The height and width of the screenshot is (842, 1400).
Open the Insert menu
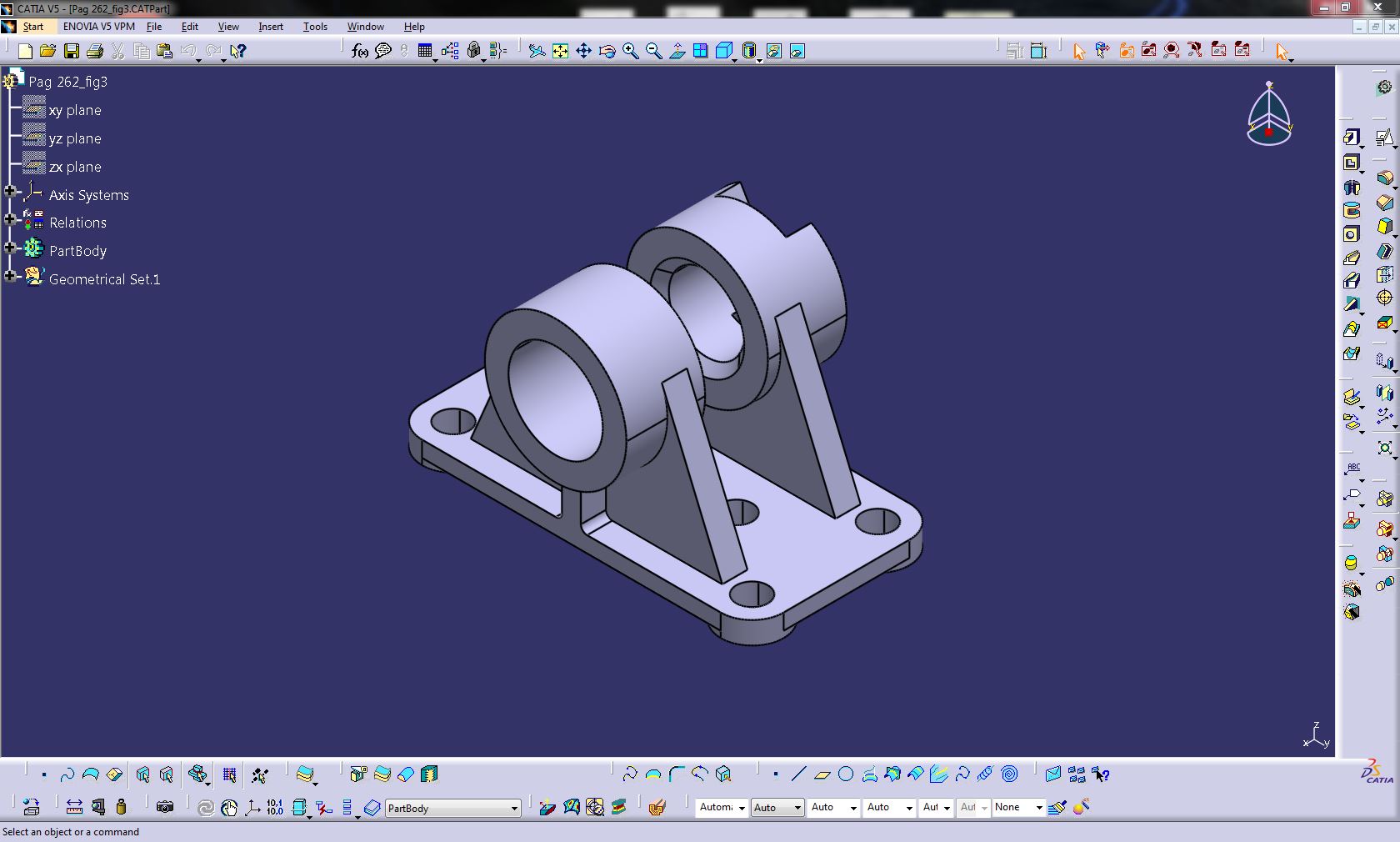(271, 27)
